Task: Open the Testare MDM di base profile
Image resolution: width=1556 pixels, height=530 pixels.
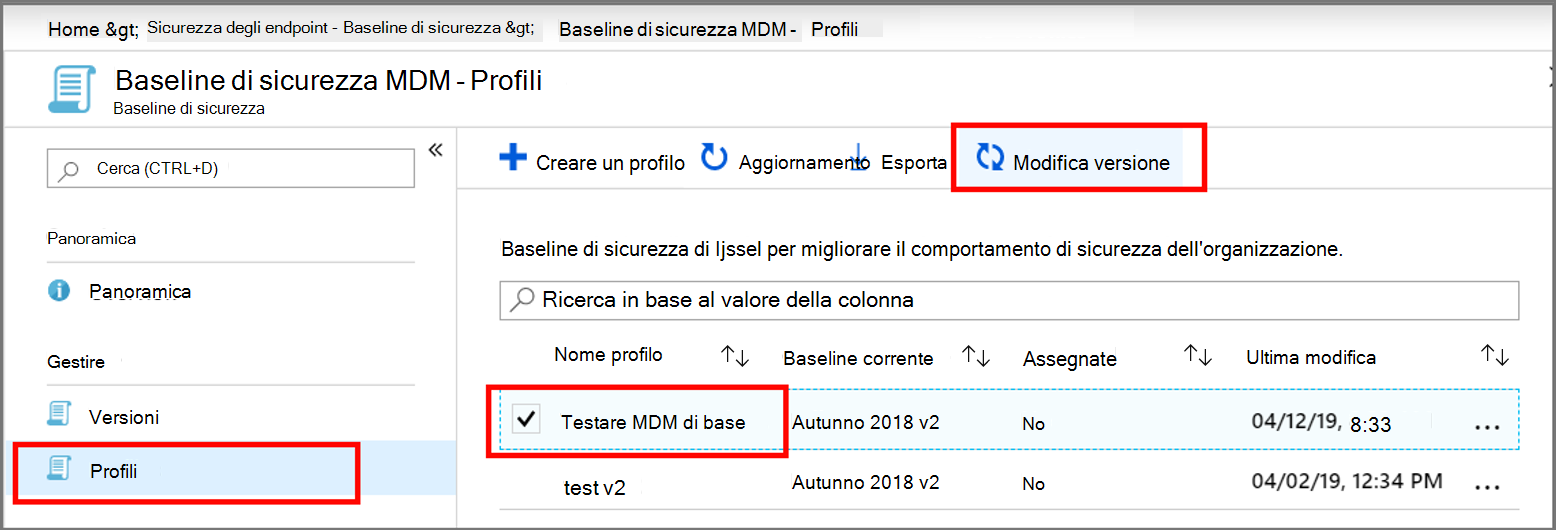Action: [653, 422]
